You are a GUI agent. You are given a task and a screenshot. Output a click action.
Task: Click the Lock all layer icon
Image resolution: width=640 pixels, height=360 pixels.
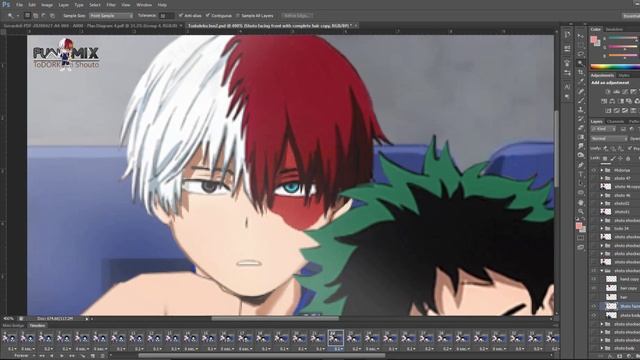click(x=629, y=158)
